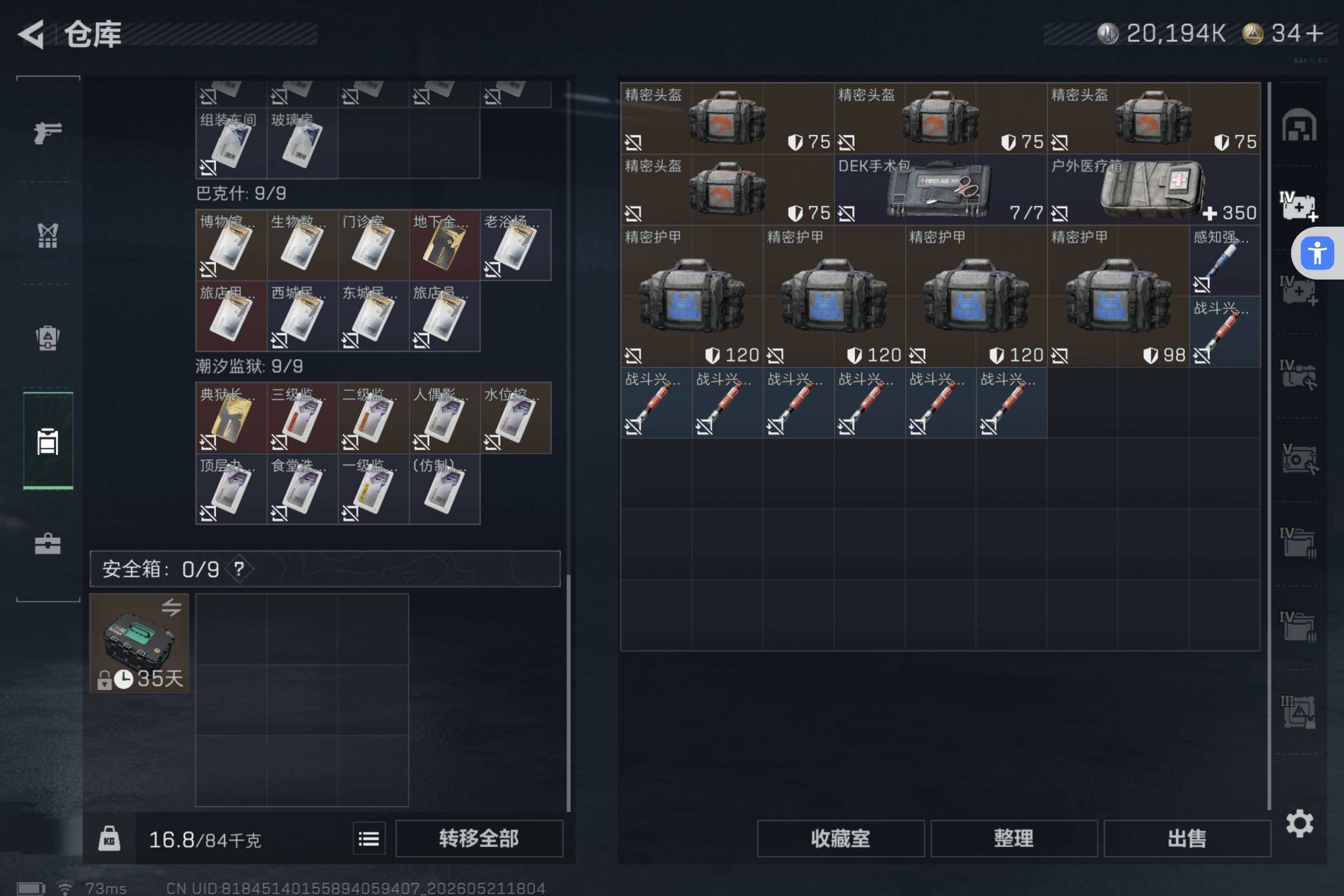Select the 精密护甲 armor bag with 98 durability
The image size is (1344, 896).
click(1118, 296)
